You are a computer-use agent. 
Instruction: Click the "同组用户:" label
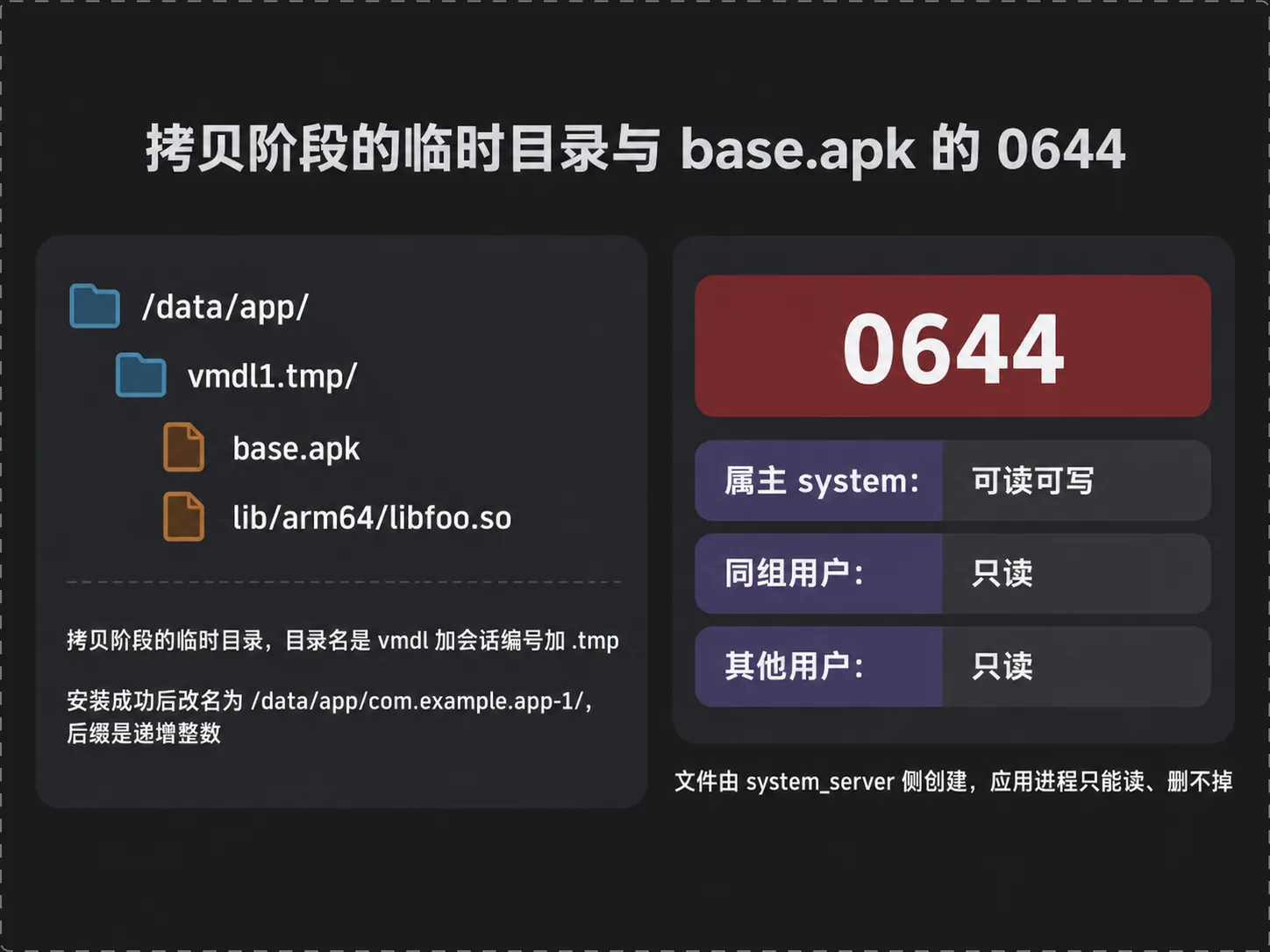tap(795, 573)
